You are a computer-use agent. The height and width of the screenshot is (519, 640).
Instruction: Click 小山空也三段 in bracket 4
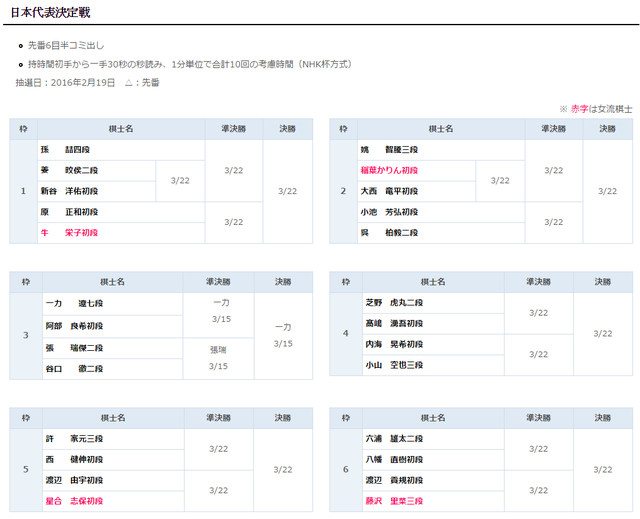coord(394,366)
